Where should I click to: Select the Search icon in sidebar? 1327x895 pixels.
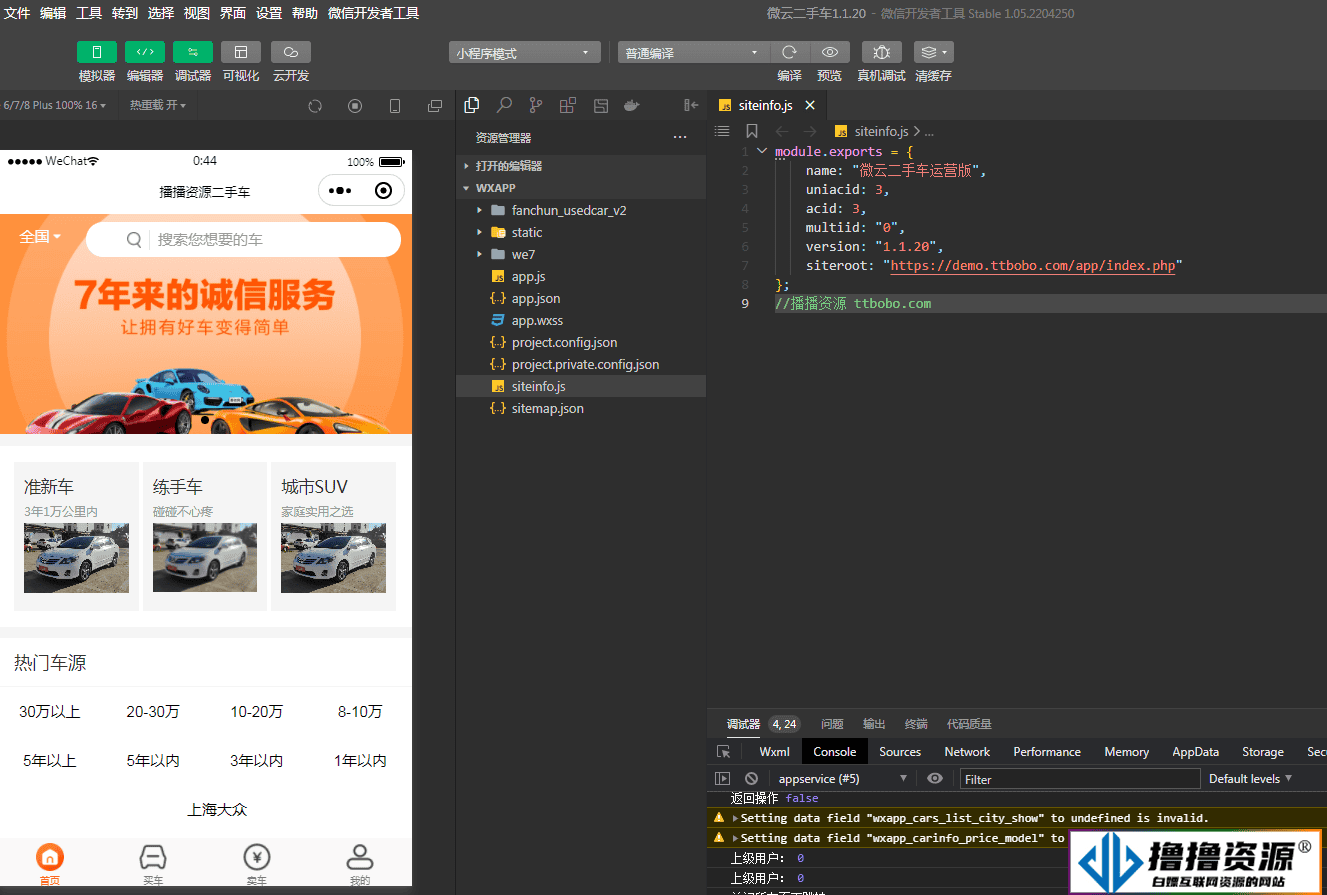pos(504,105)
